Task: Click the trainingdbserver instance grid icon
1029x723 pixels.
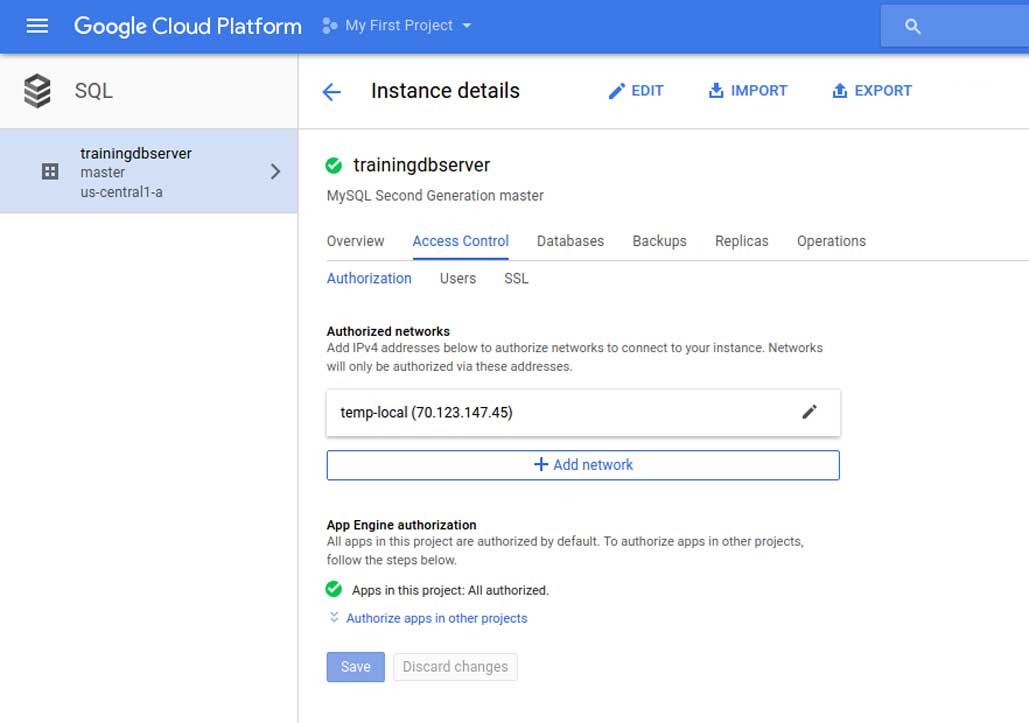Action: click(50, 172)
